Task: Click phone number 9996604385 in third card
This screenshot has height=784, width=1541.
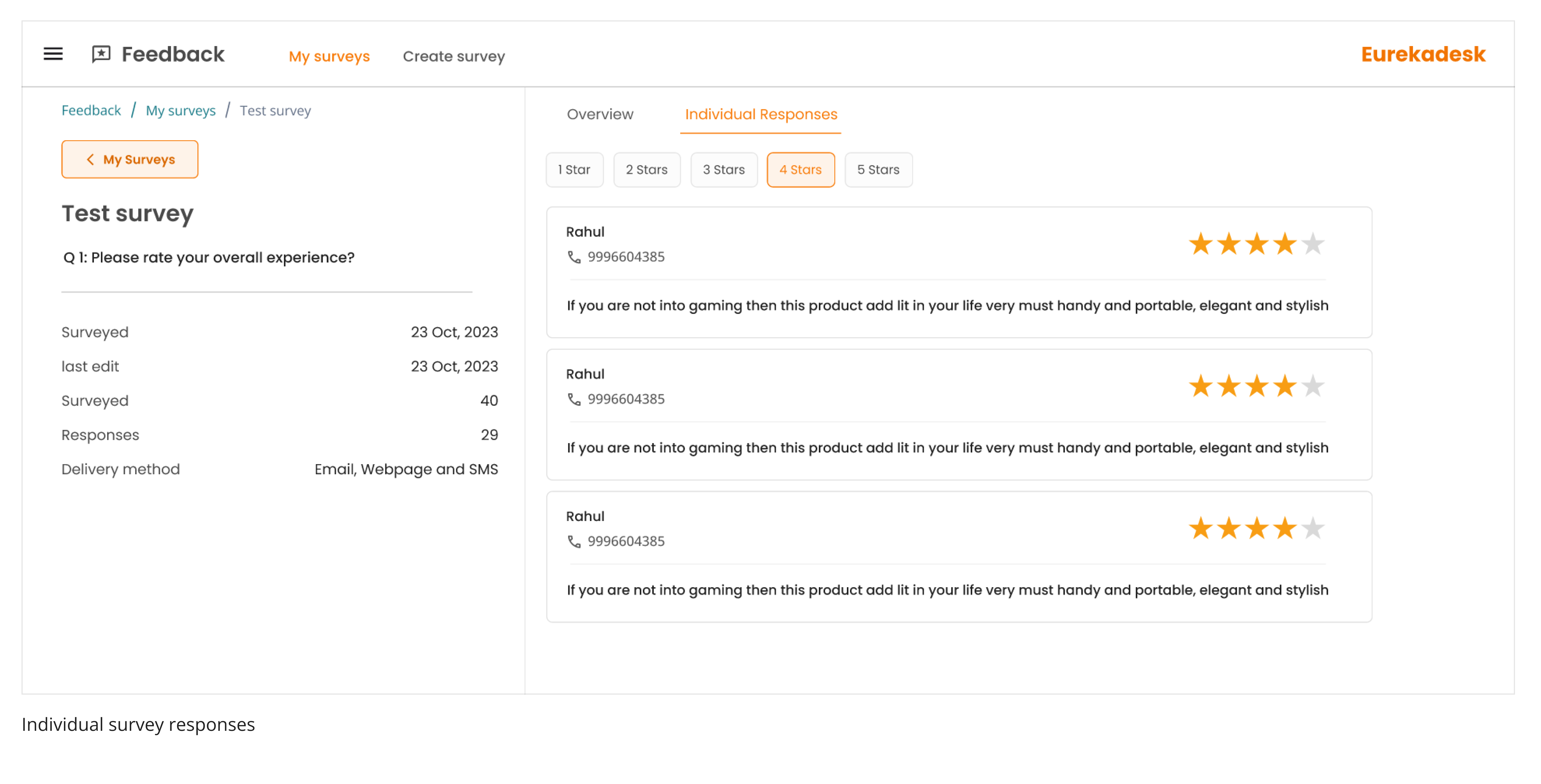Action: [626, 542]
